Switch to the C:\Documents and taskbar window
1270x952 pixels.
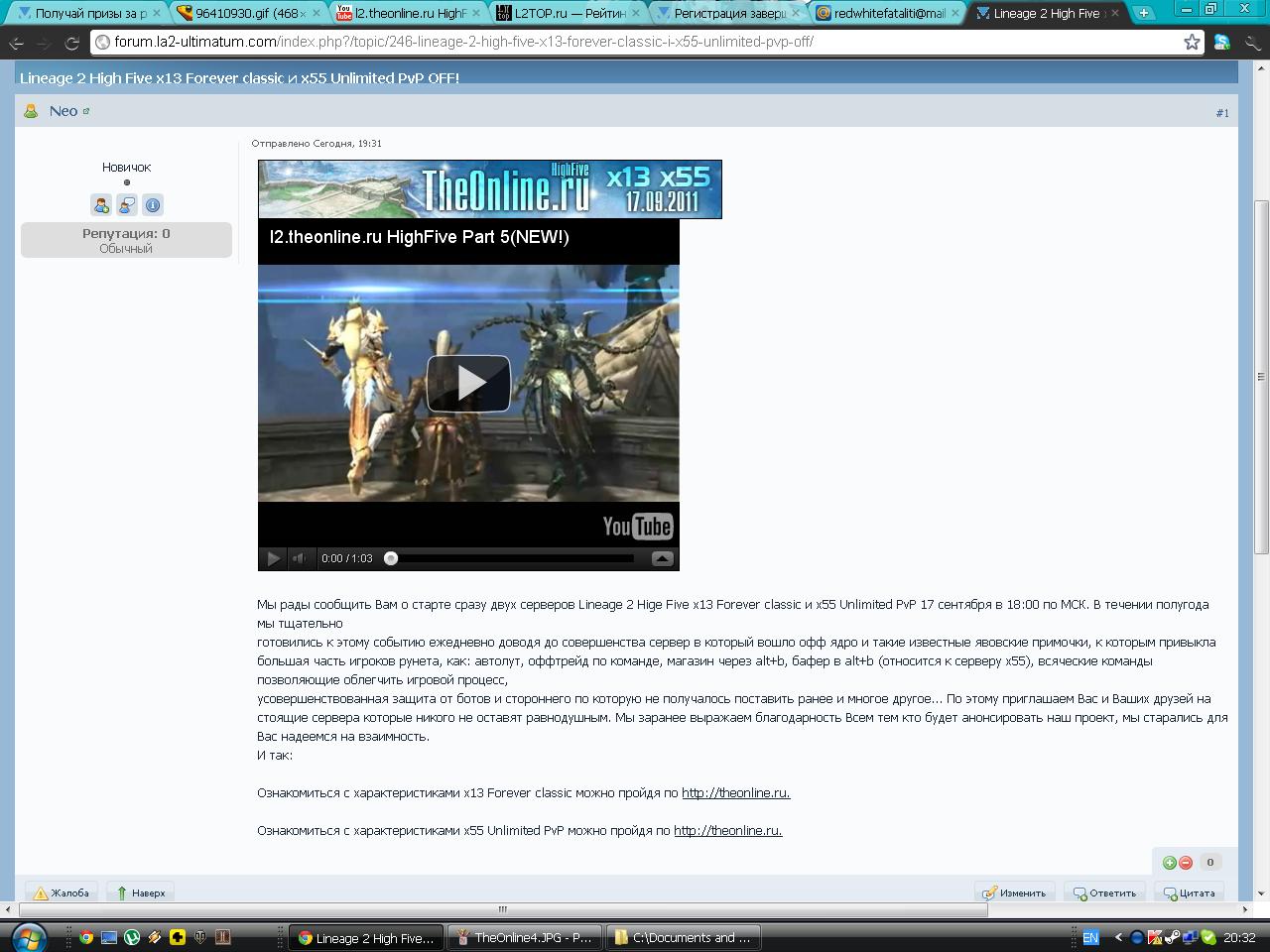click(683, 937)
